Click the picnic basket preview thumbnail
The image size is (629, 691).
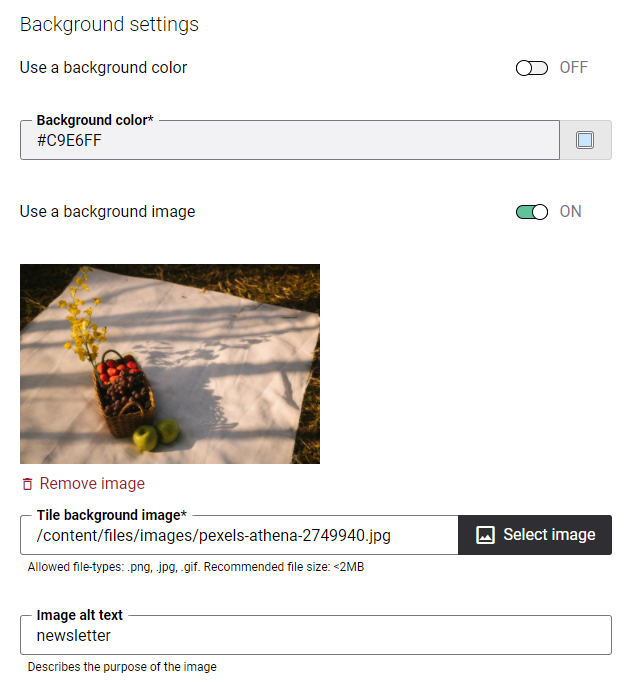tap(170, 364)
